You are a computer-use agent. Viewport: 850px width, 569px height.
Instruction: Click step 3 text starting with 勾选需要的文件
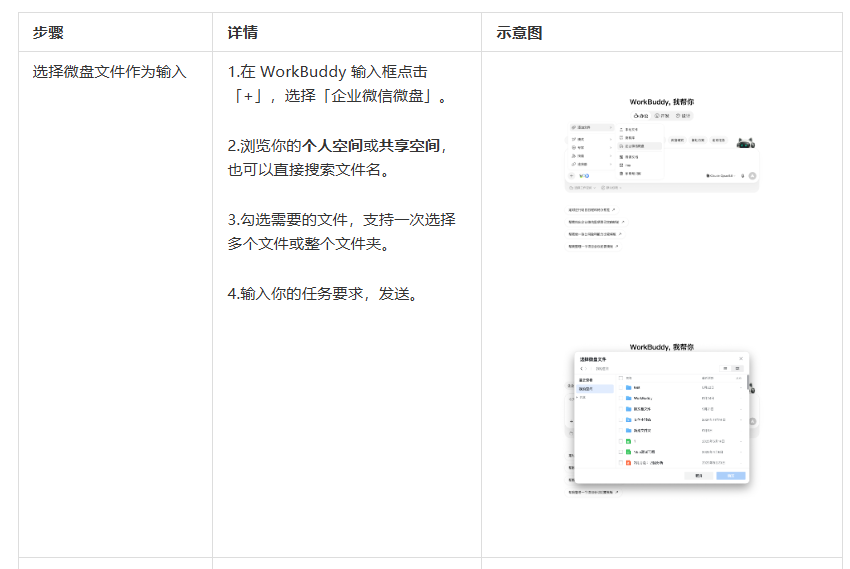click(x=342, y=231)
